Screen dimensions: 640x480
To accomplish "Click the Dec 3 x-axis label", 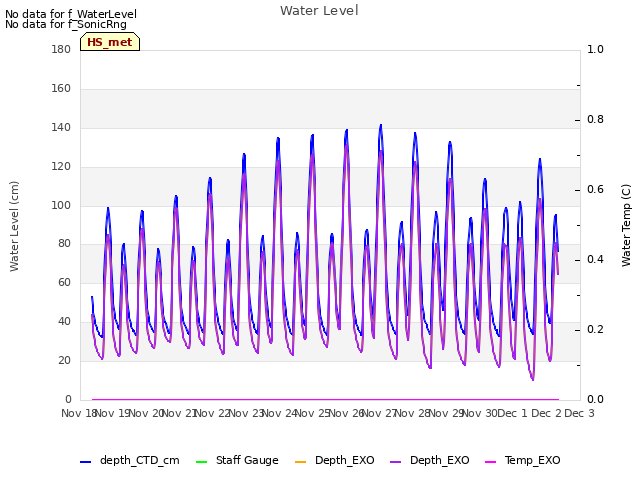I will (x=579, y=413).
